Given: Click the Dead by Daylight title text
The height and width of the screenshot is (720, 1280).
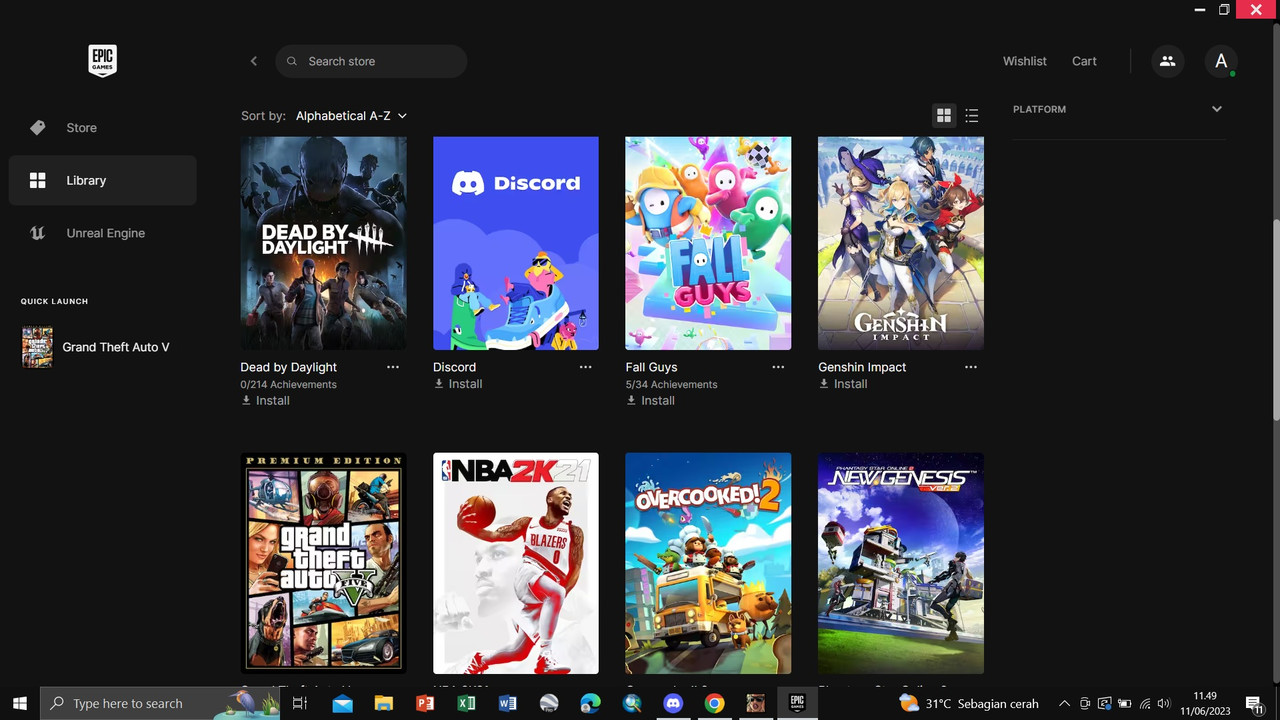Looking at the screenshot, I should [x=288, y=367].
